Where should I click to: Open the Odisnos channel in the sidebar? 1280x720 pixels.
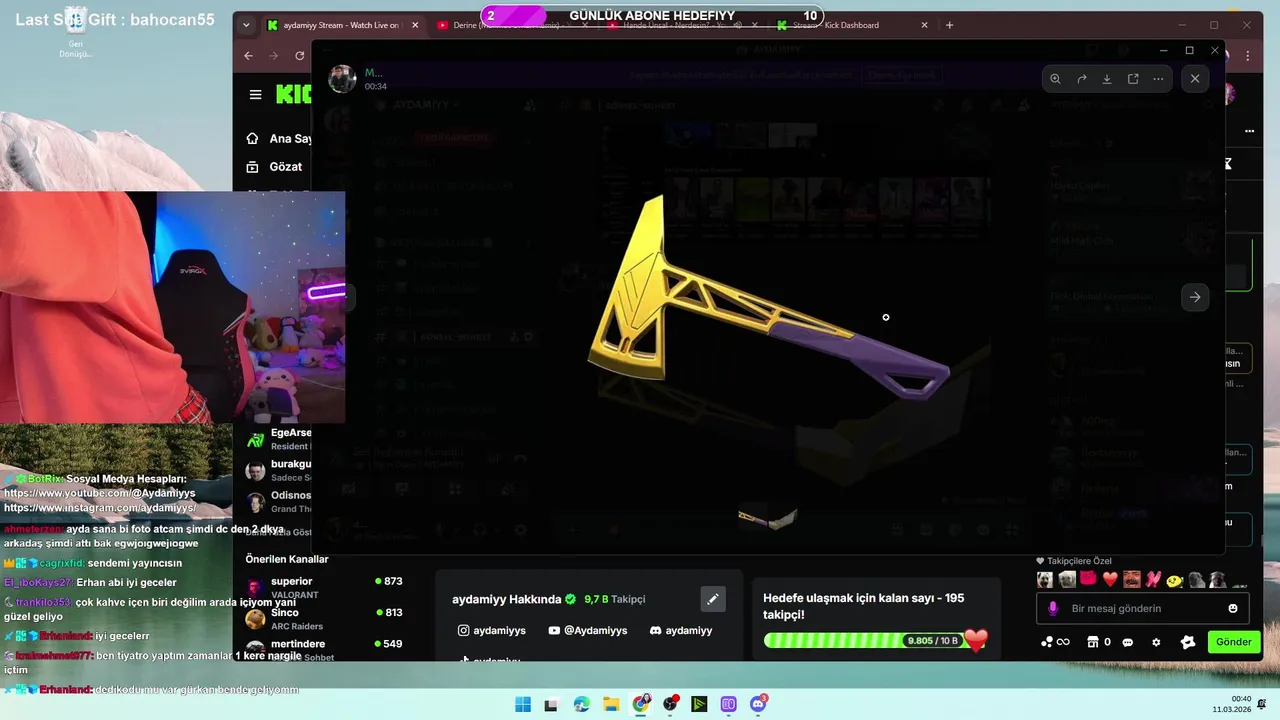[278, 501]
